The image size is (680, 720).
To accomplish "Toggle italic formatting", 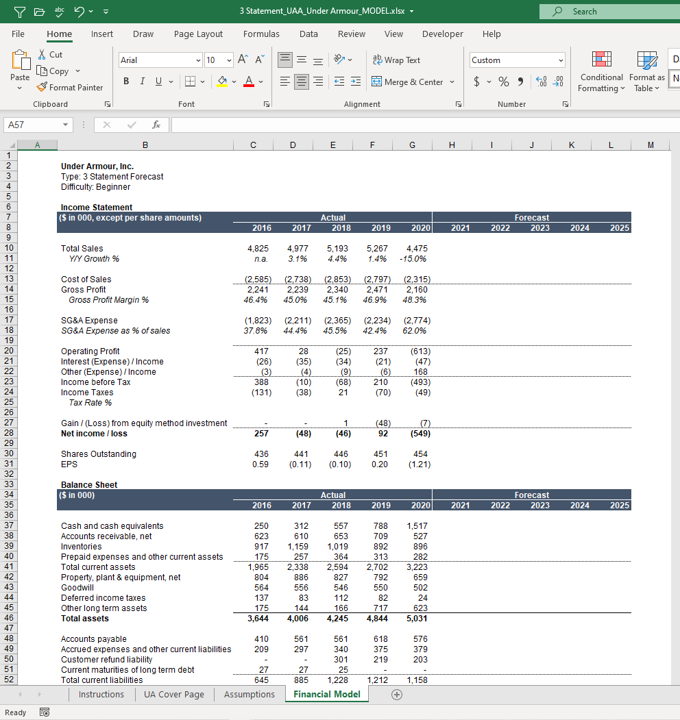I will [x=142, y=82].
